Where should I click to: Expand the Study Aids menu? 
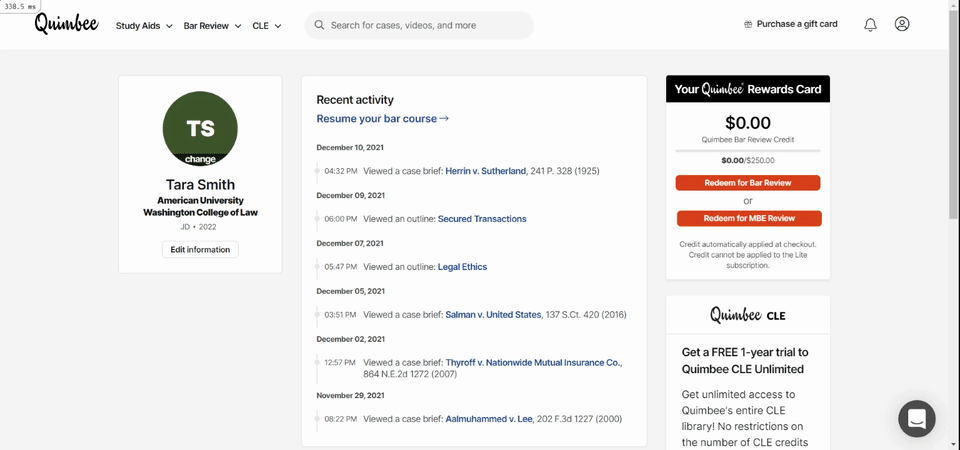coord(144,26)
